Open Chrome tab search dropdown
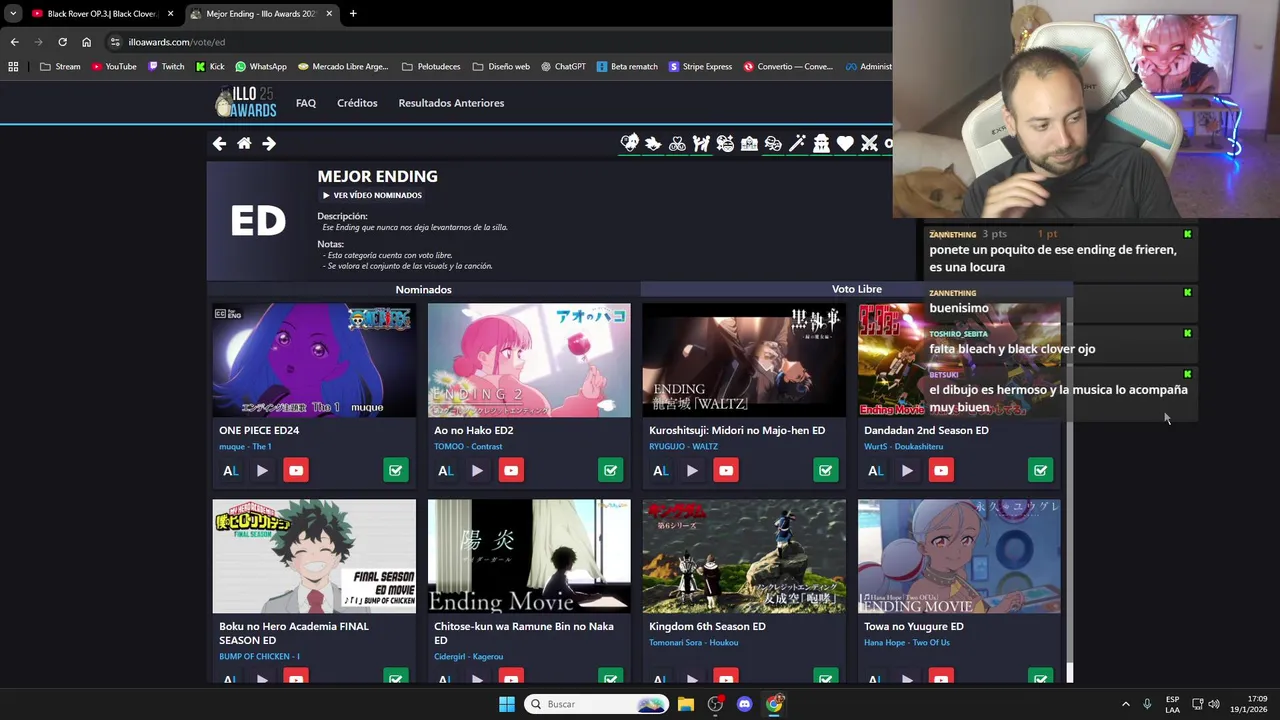The width and height of the screenshot is (1280, 720). (x=13, y=14)
